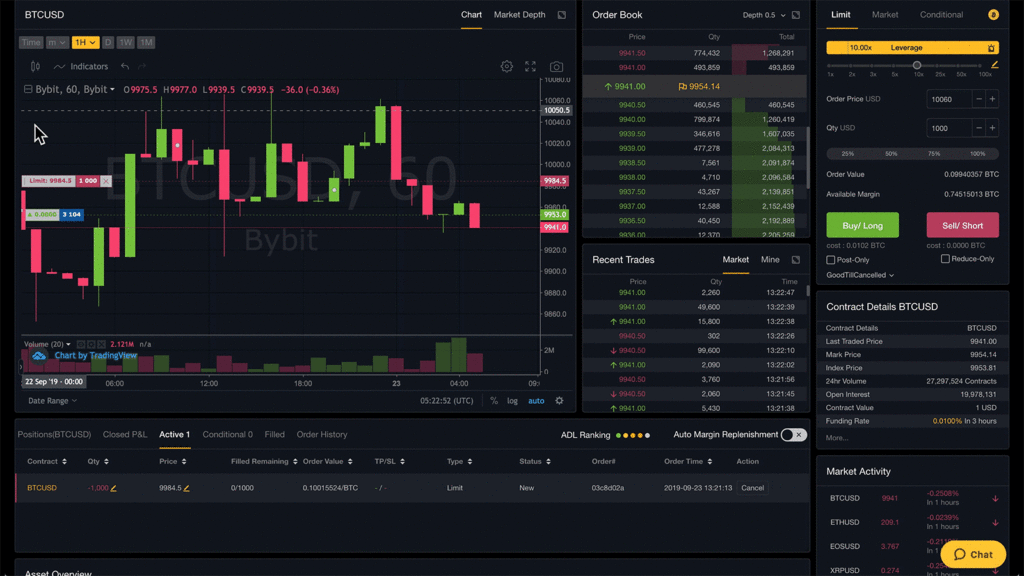Expand the Order Book panel icon
This screenshot has height=576, width=1024.
[795, 15]
